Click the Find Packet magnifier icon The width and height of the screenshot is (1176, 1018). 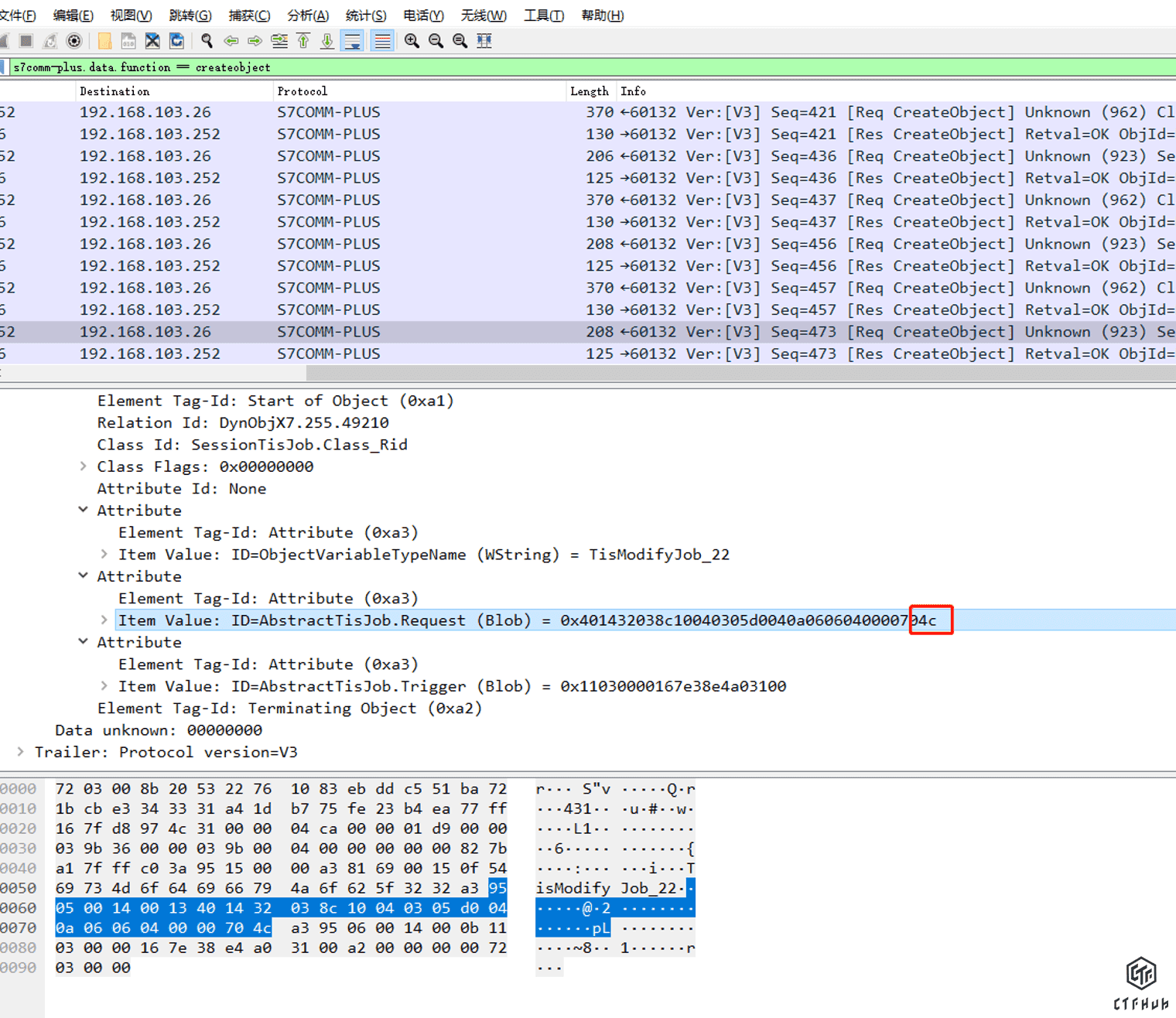pos(207,41)
